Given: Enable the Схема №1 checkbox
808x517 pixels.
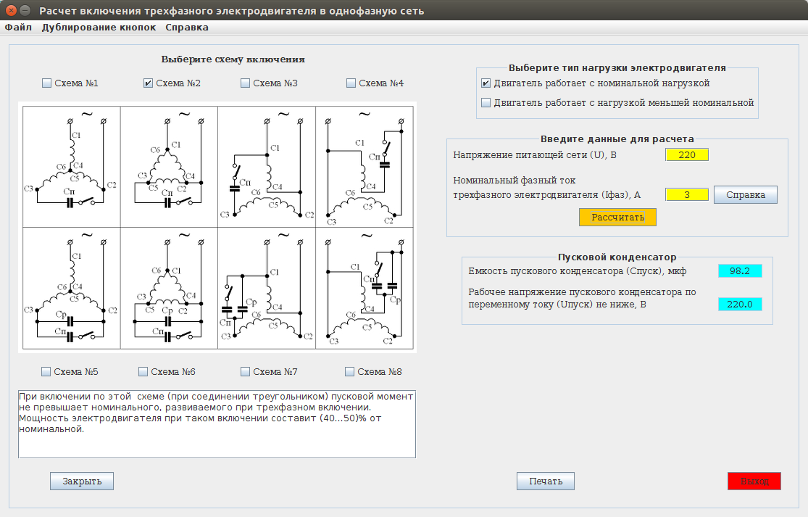Looking at the screenshot, I should tap(47, 83).
